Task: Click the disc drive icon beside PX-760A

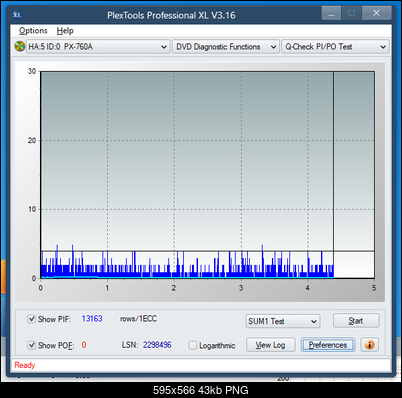Action: coord(20,46)
